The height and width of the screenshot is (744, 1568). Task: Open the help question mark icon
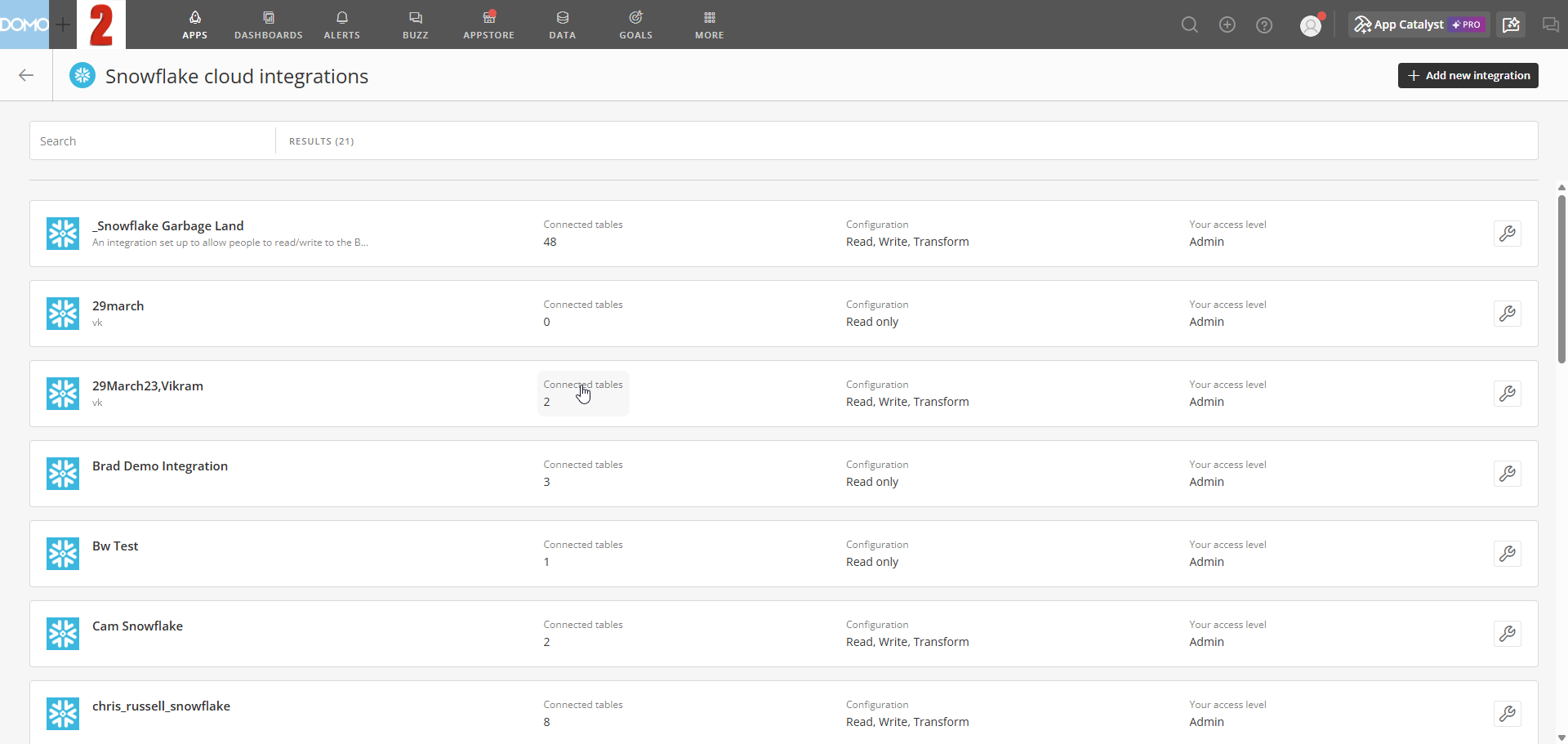click(1264, 25)
